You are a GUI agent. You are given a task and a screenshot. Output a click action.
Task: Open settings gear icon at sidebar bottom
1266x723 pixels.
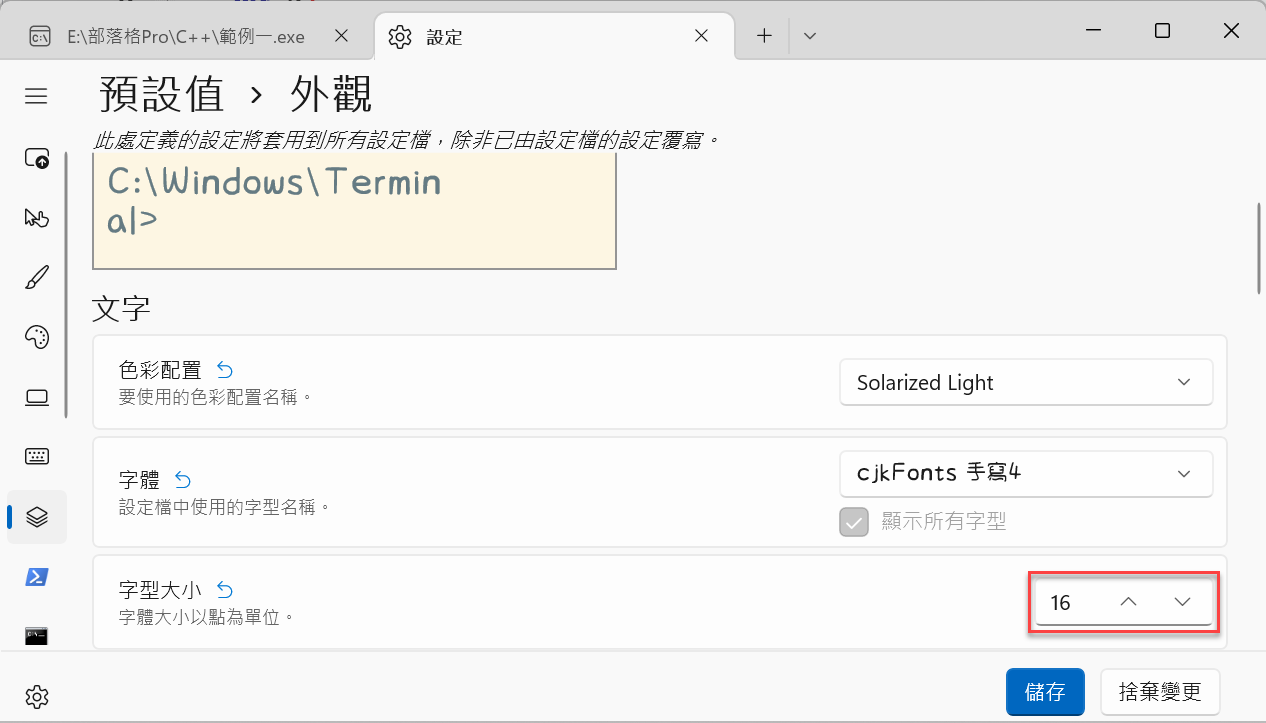click(37, 696)
